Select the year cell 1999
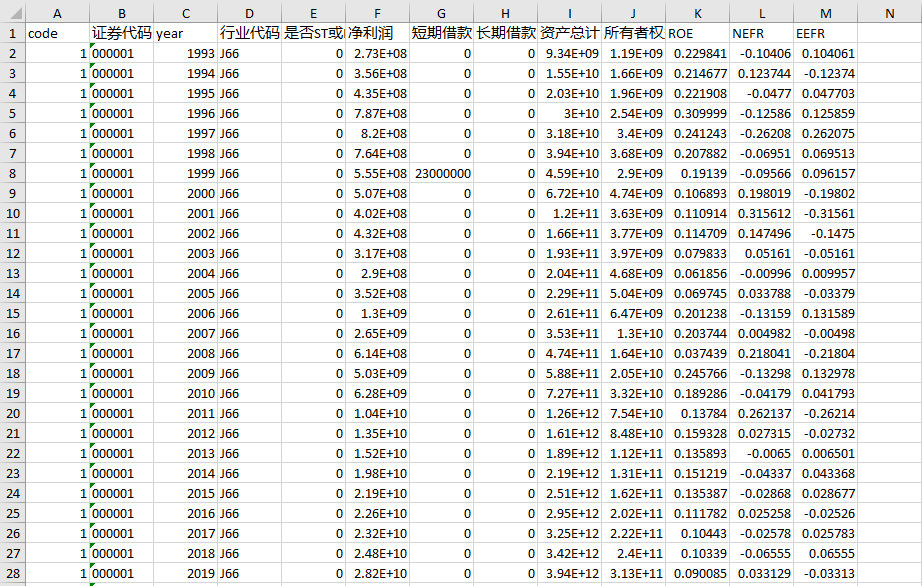The image size is (922, 586). pyautogui.click(x=185, y=173)
